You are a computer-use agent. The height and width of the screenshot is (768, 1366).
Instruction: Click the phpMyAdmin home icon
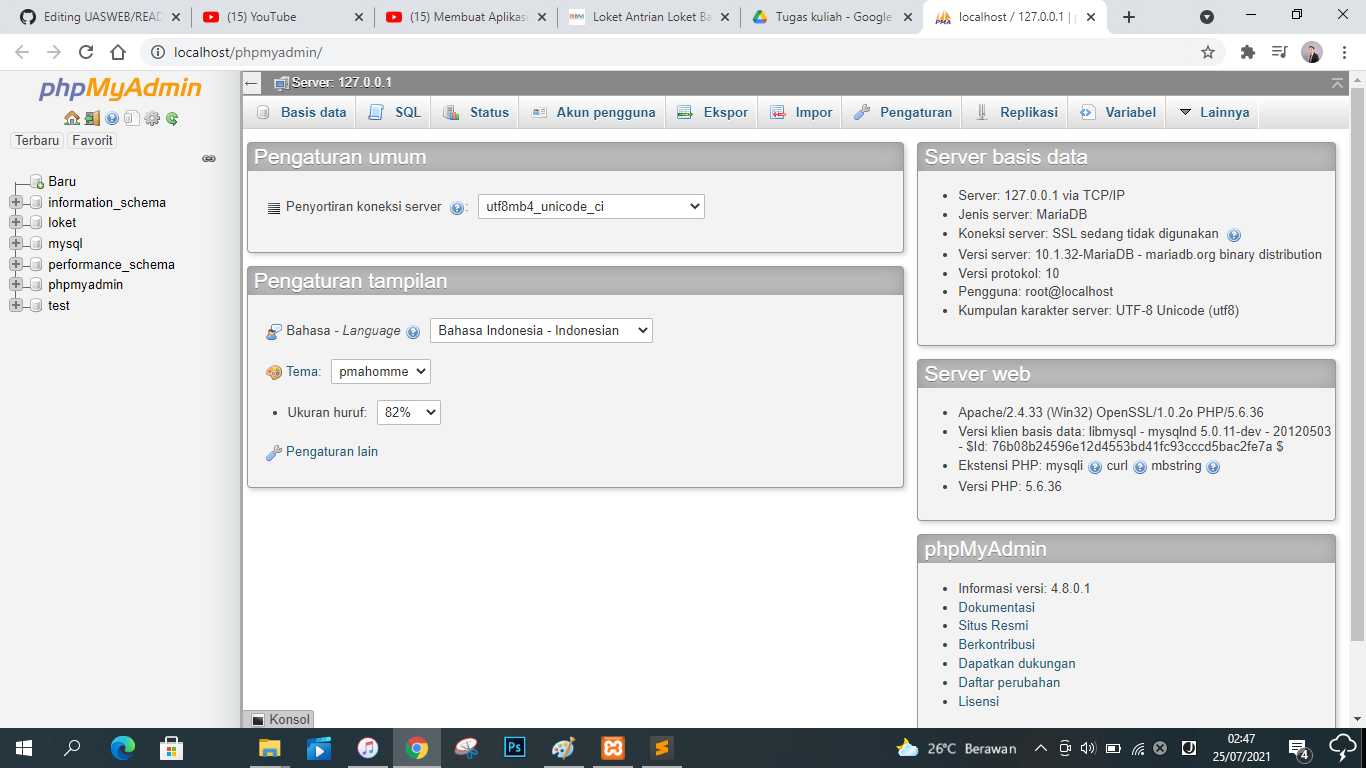pos(71,118)
